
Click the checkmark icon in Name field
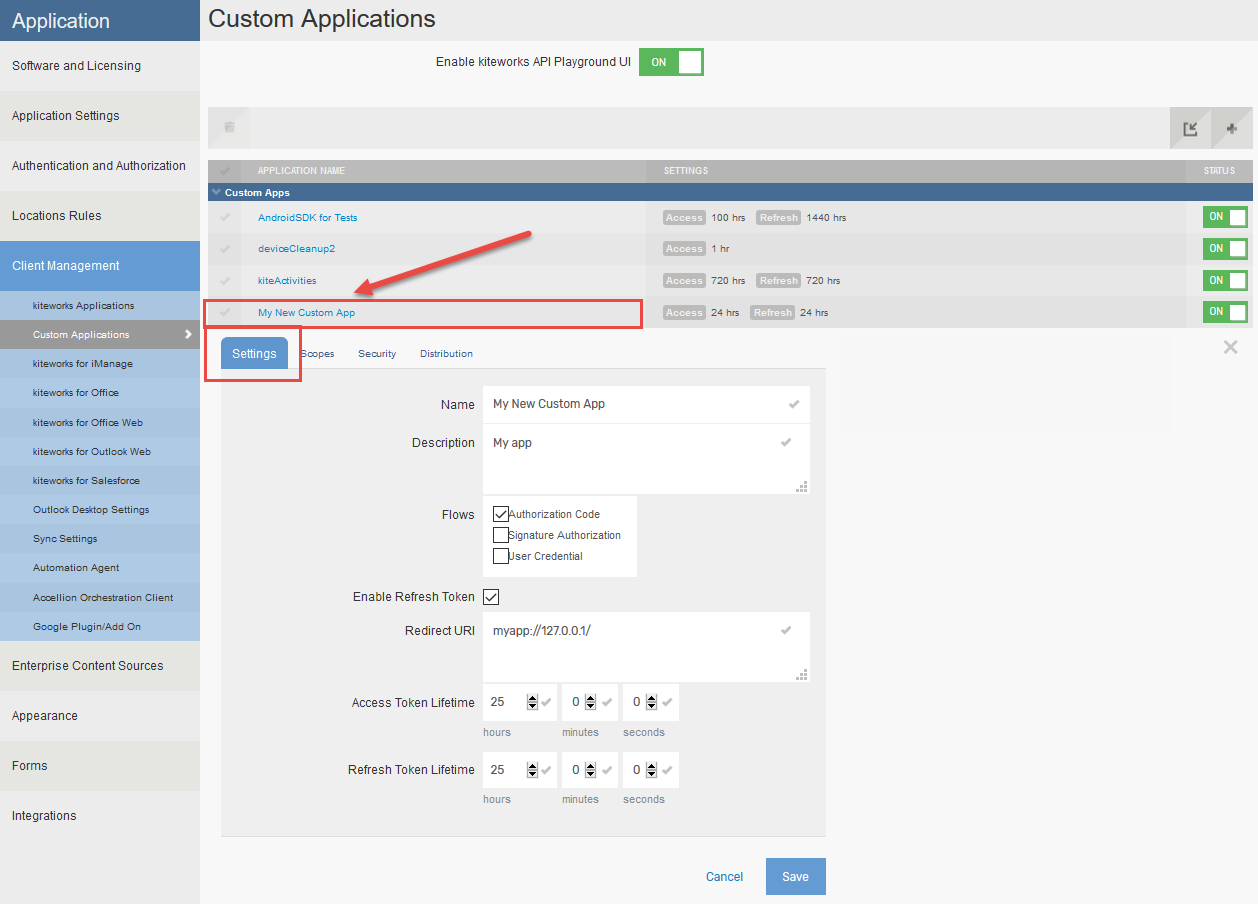[794, 404]
